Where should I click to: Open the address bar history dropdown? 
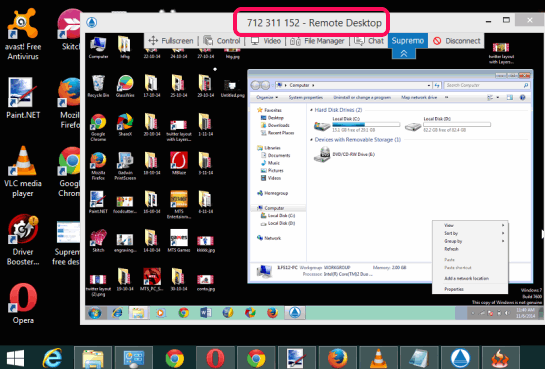click(x=429, y=85)
